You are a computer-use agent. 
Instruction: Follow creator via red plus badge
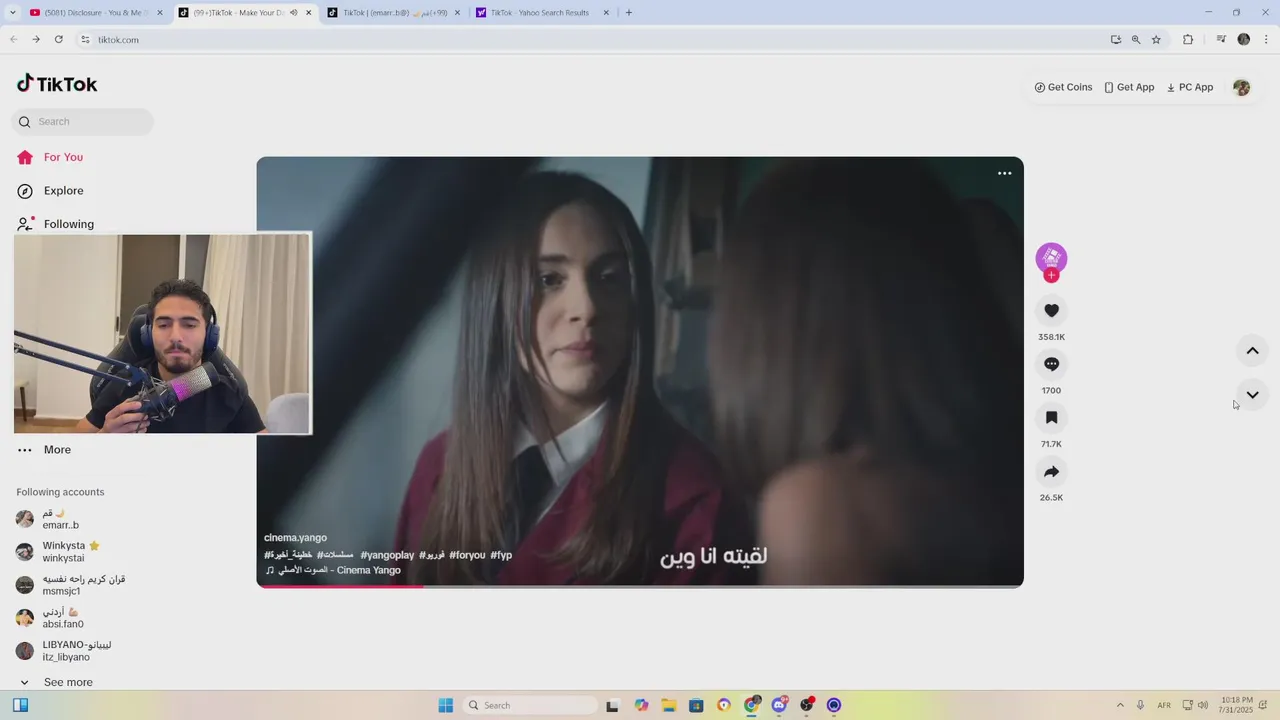(1051, 276)
